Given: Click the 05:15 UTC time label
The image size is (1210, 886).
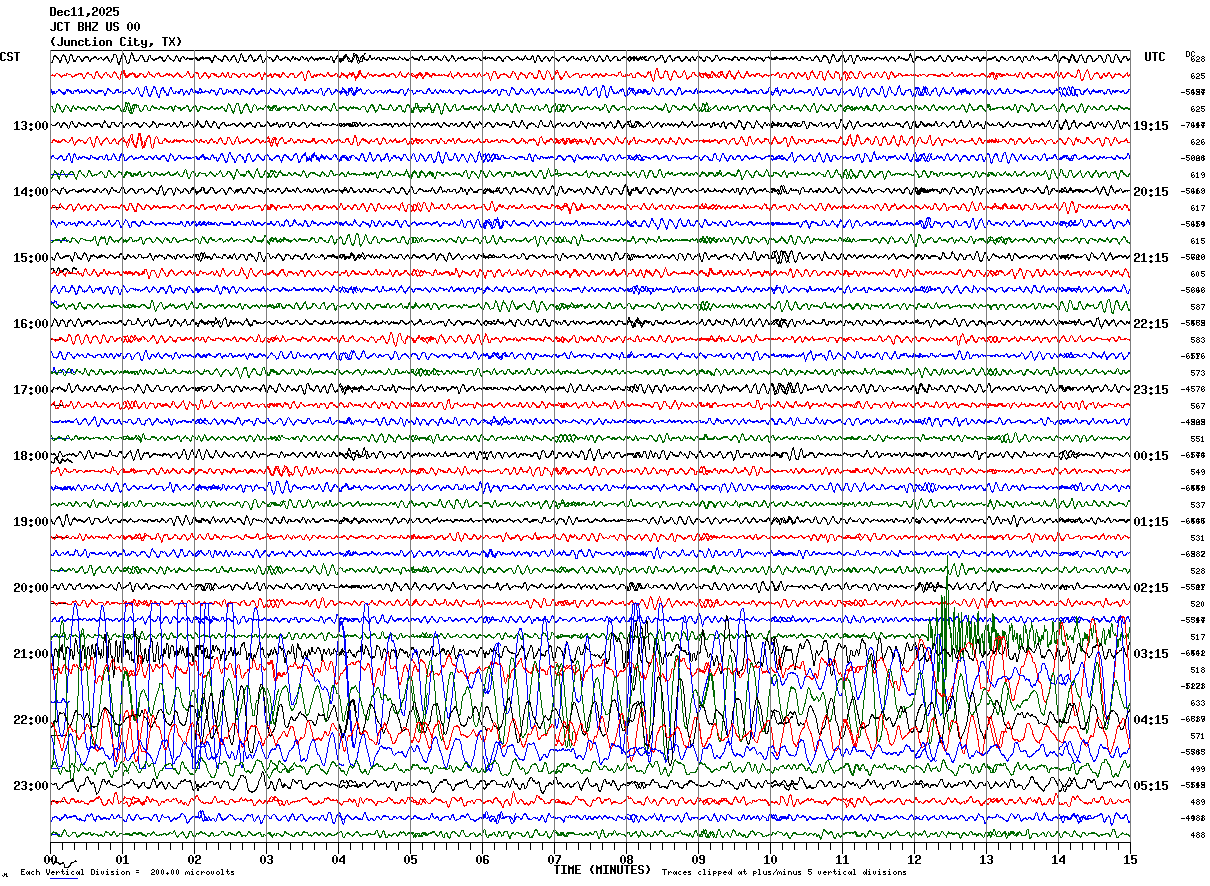Looking at the screenshot, I should 1152,786.
